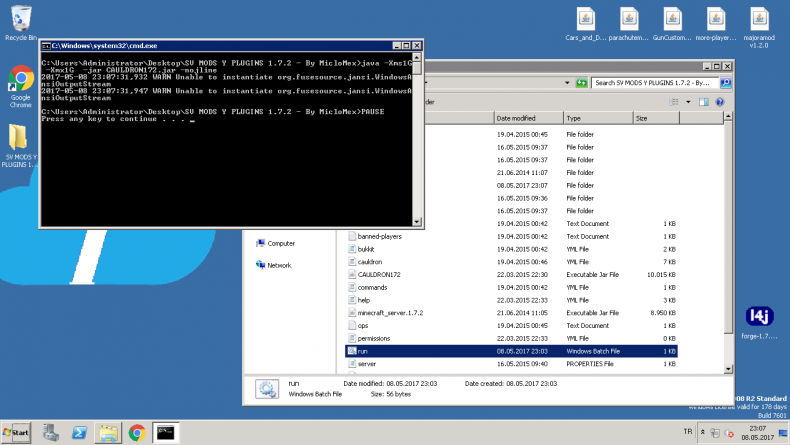
Task: Select the ops text document
Action: (x=511, y=326)
